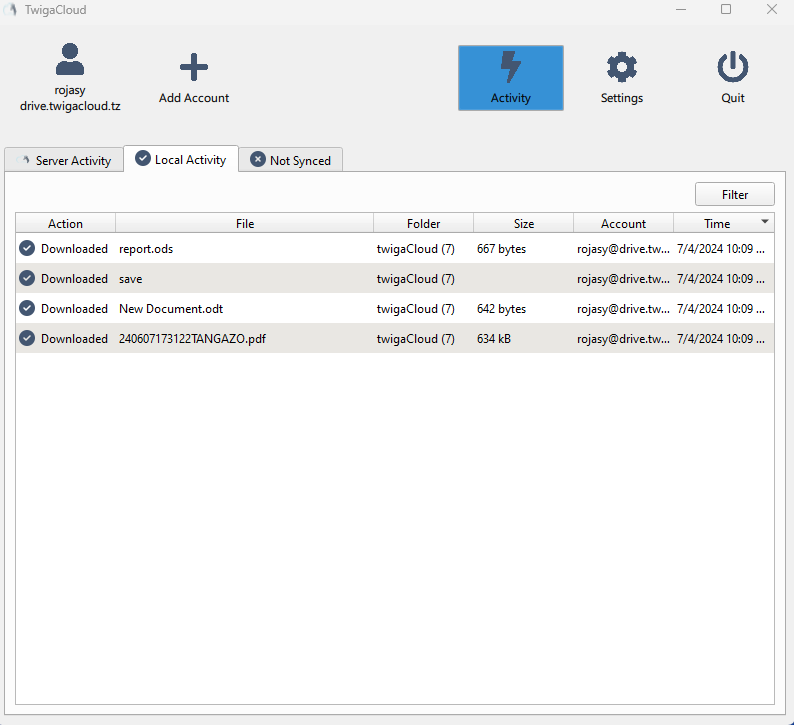
Task: Click the TwigaCloud title bar app icon
Action: [x=11, y=9]
